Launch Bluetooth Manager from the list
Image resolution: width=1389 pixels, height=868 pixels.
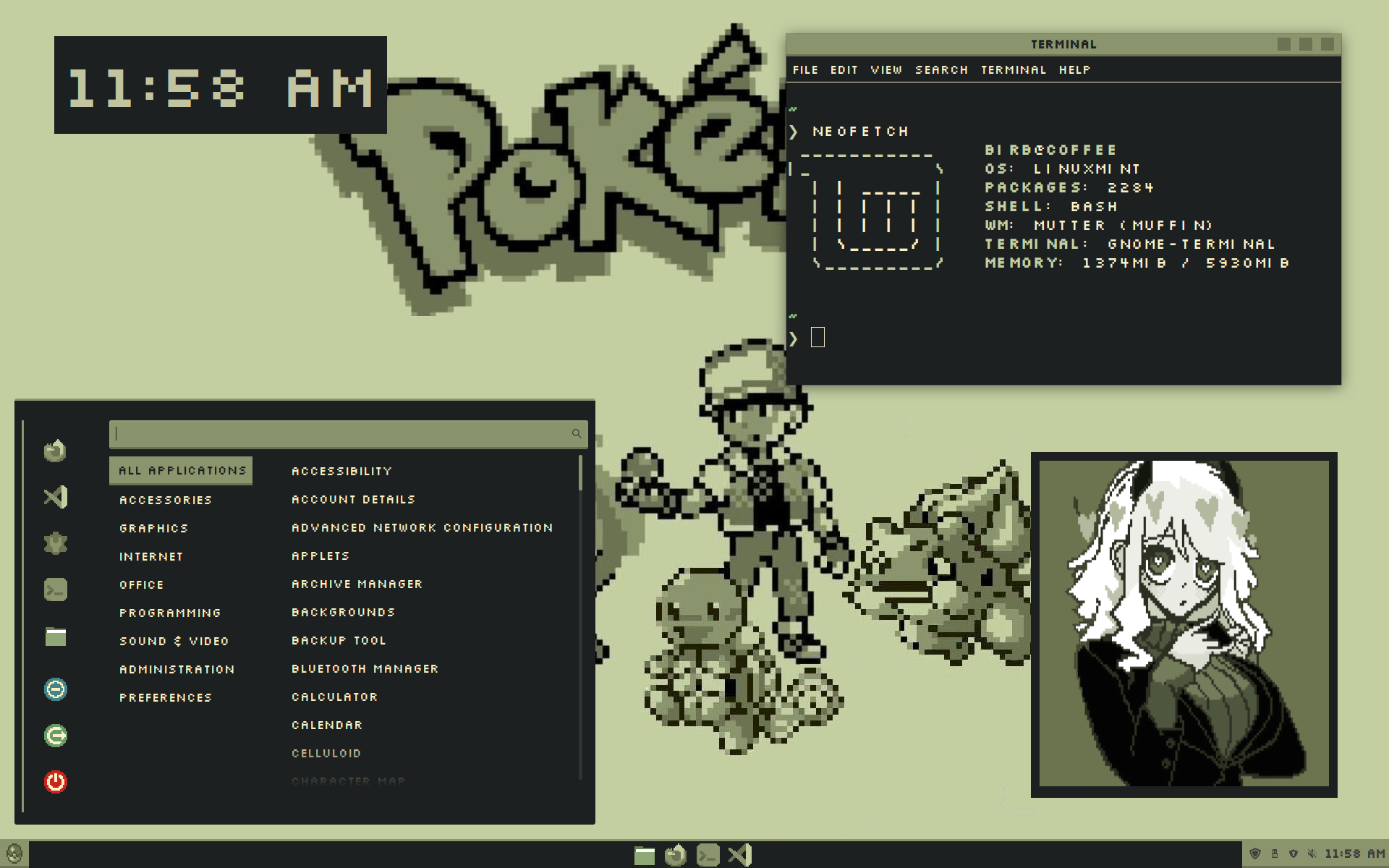pos(365,668)
